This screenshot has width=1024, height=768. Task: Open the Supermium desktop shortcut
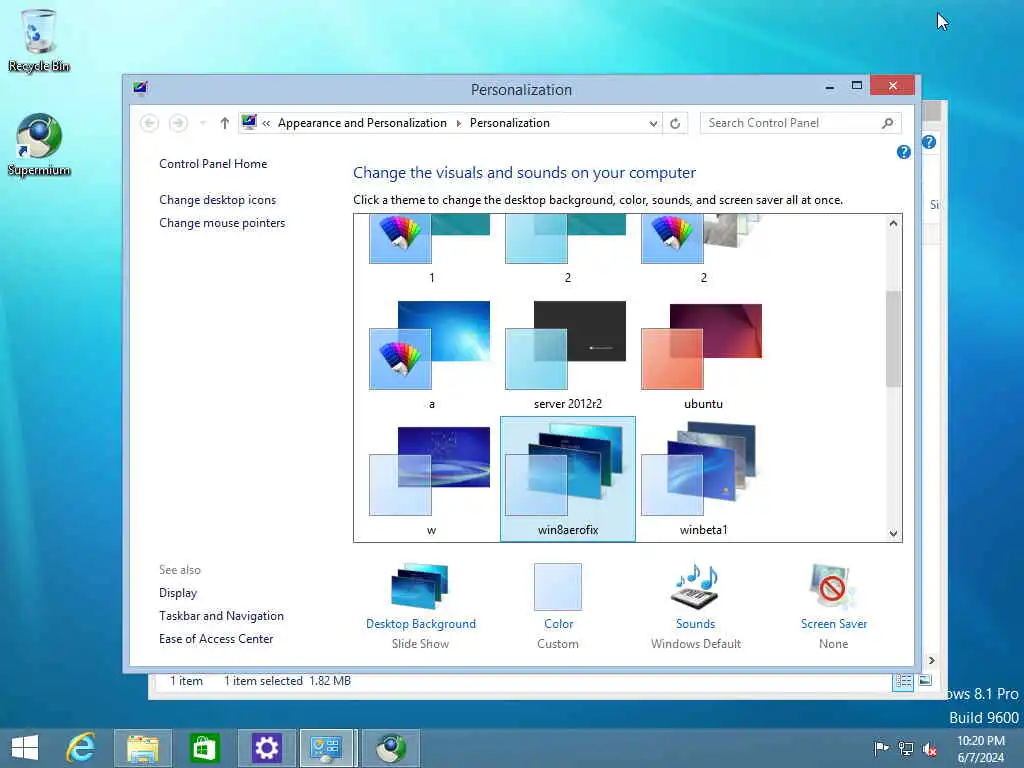click(x=39, y=145)
